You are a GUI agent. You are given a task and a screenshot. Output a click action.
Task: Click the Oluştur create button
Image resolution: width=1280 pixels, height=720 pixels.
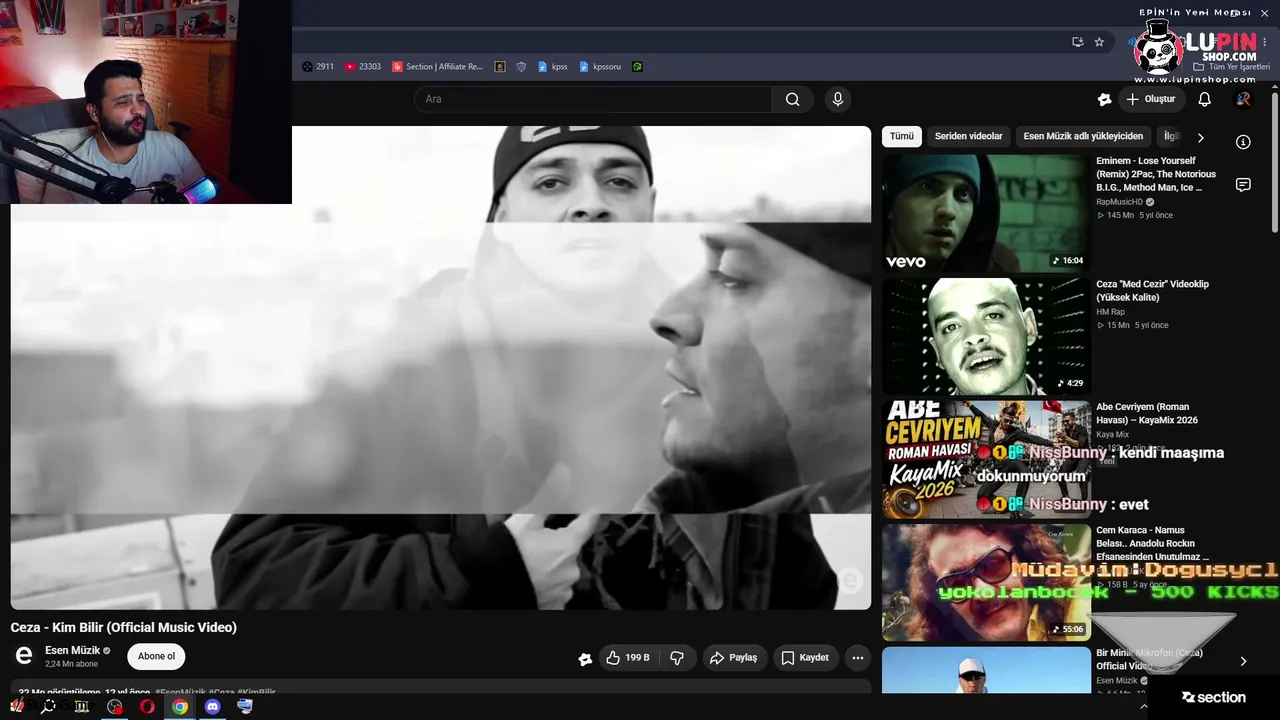coord(1151,99)
